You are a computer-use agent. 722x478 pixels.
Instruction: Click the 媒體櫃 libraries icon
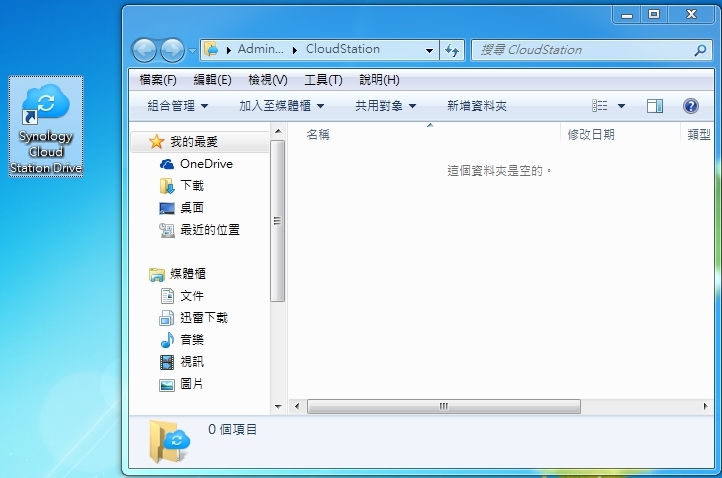coord(157,274)
